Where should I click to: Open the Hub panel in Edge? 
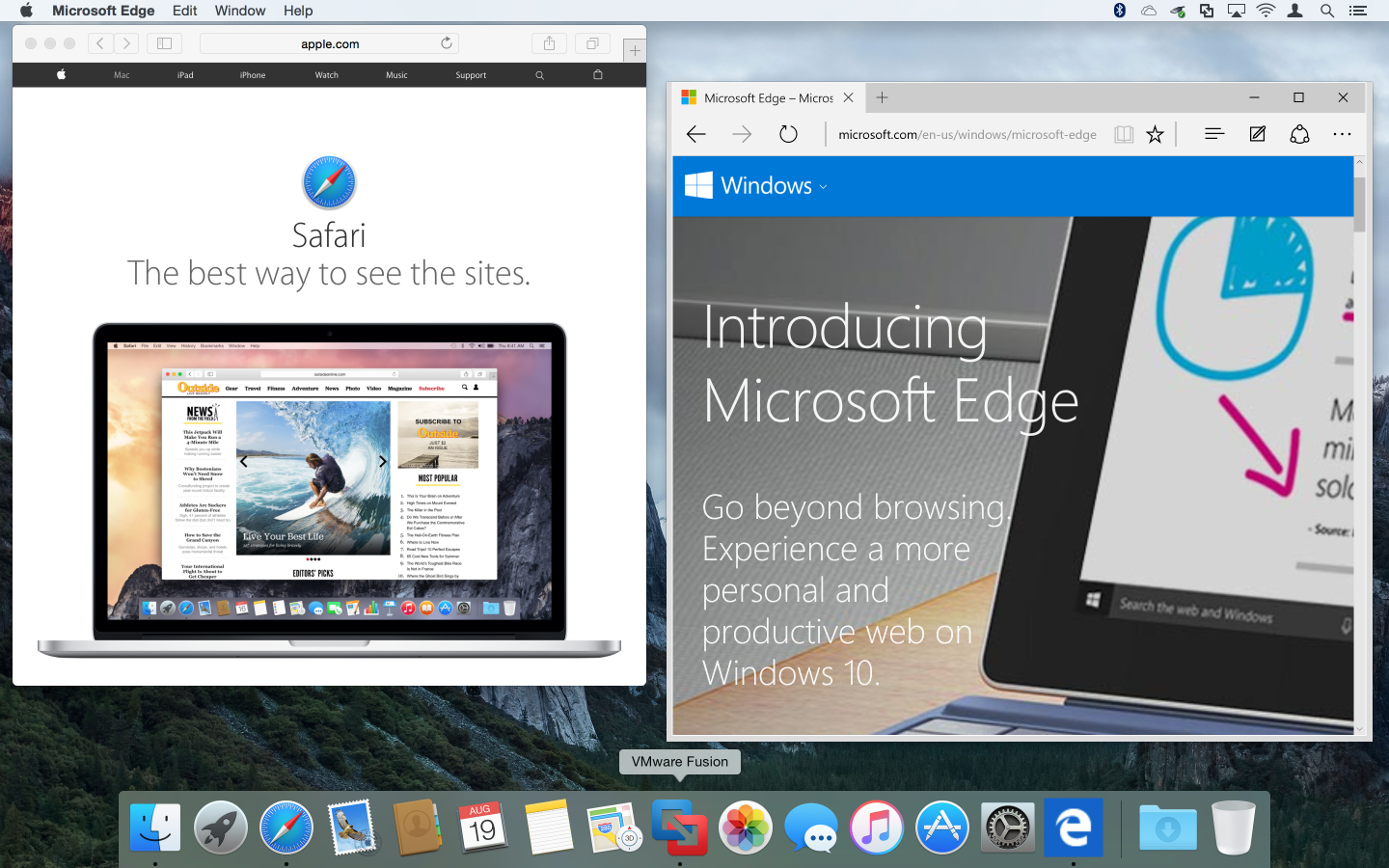[1213, 134]
